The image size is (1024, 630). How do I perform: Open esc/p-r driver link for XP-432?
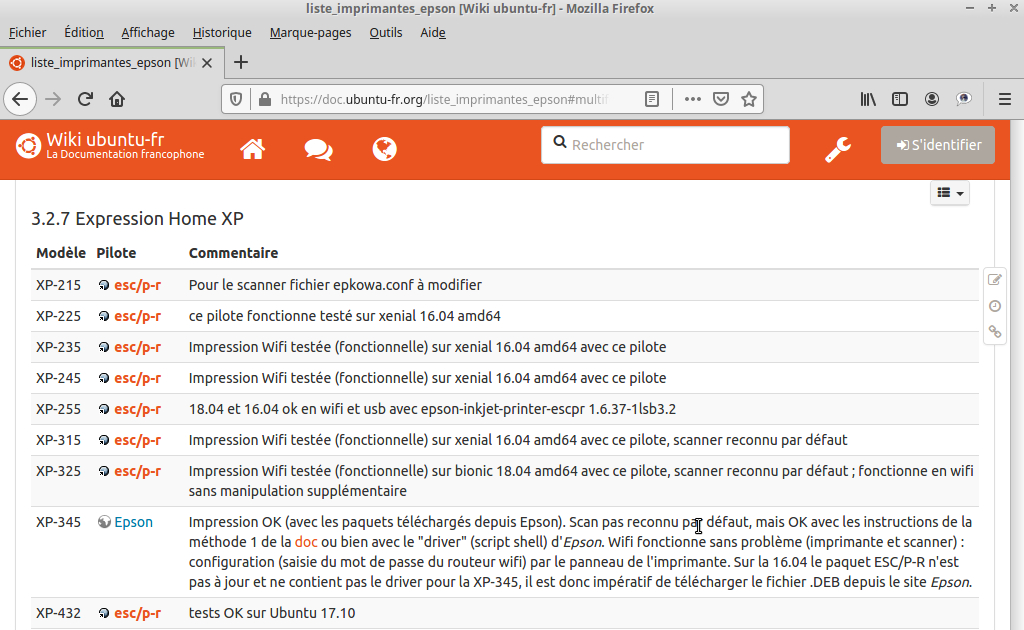point(137,614)
